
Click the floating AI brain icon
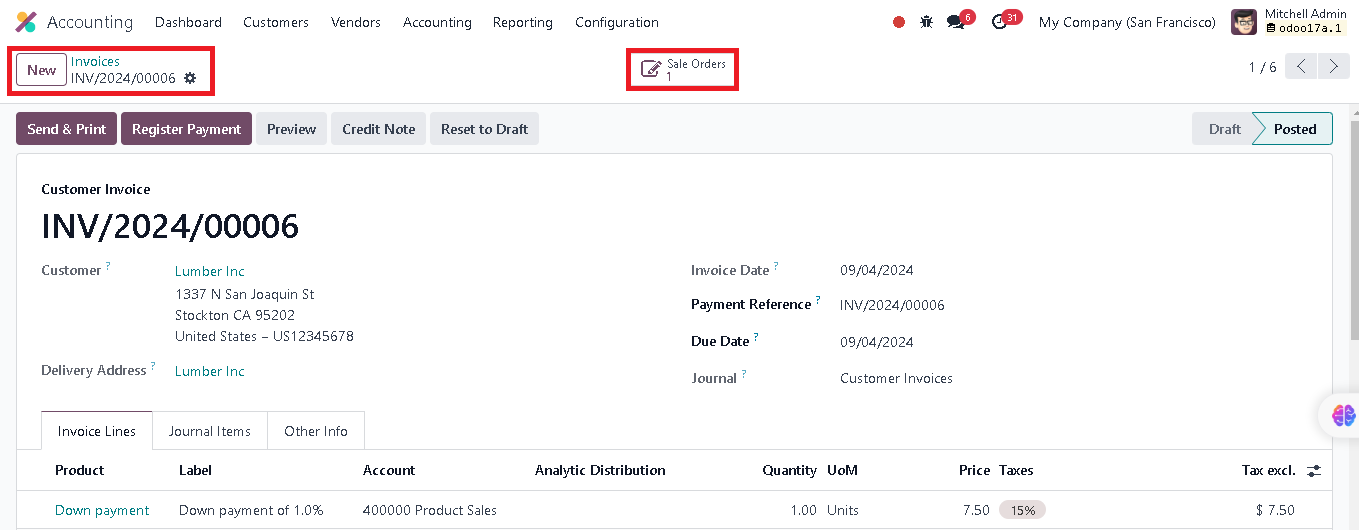(1343, 415)
